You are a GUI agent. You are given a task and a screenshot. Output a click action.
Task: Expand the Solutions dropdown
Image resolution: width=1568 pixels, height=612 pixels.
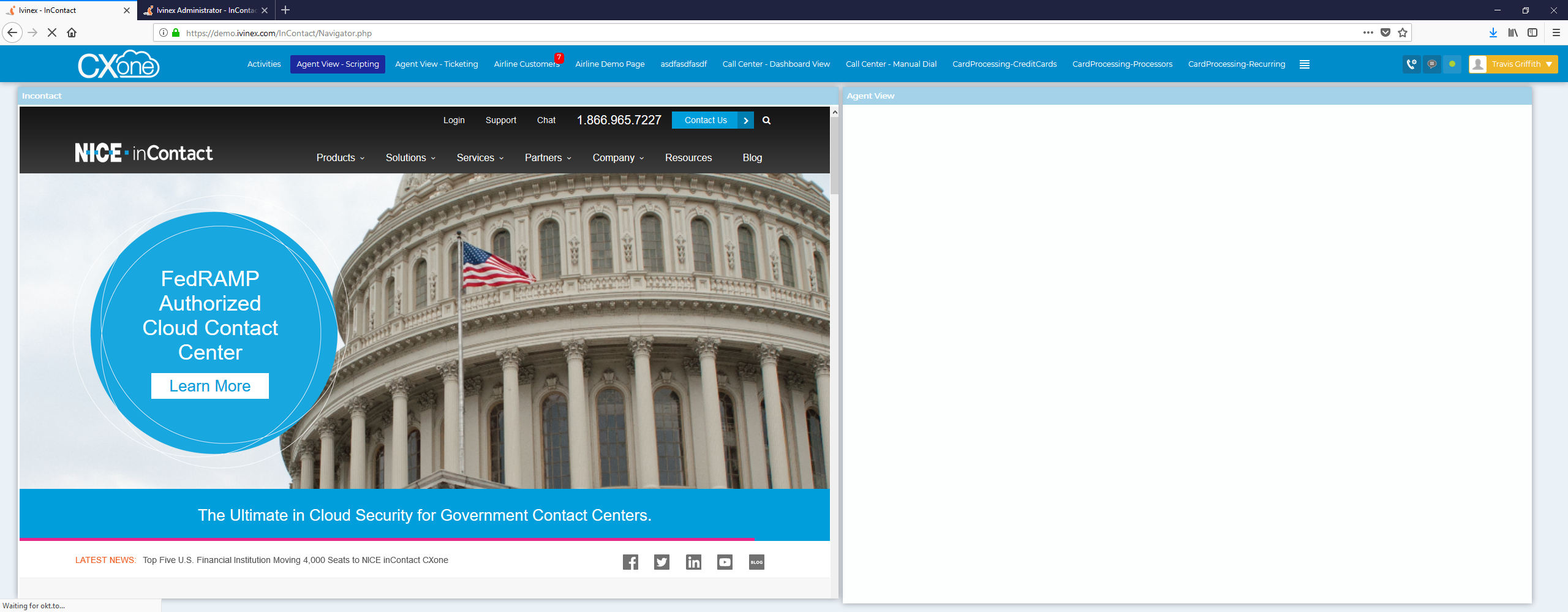[x=410, y=157]
